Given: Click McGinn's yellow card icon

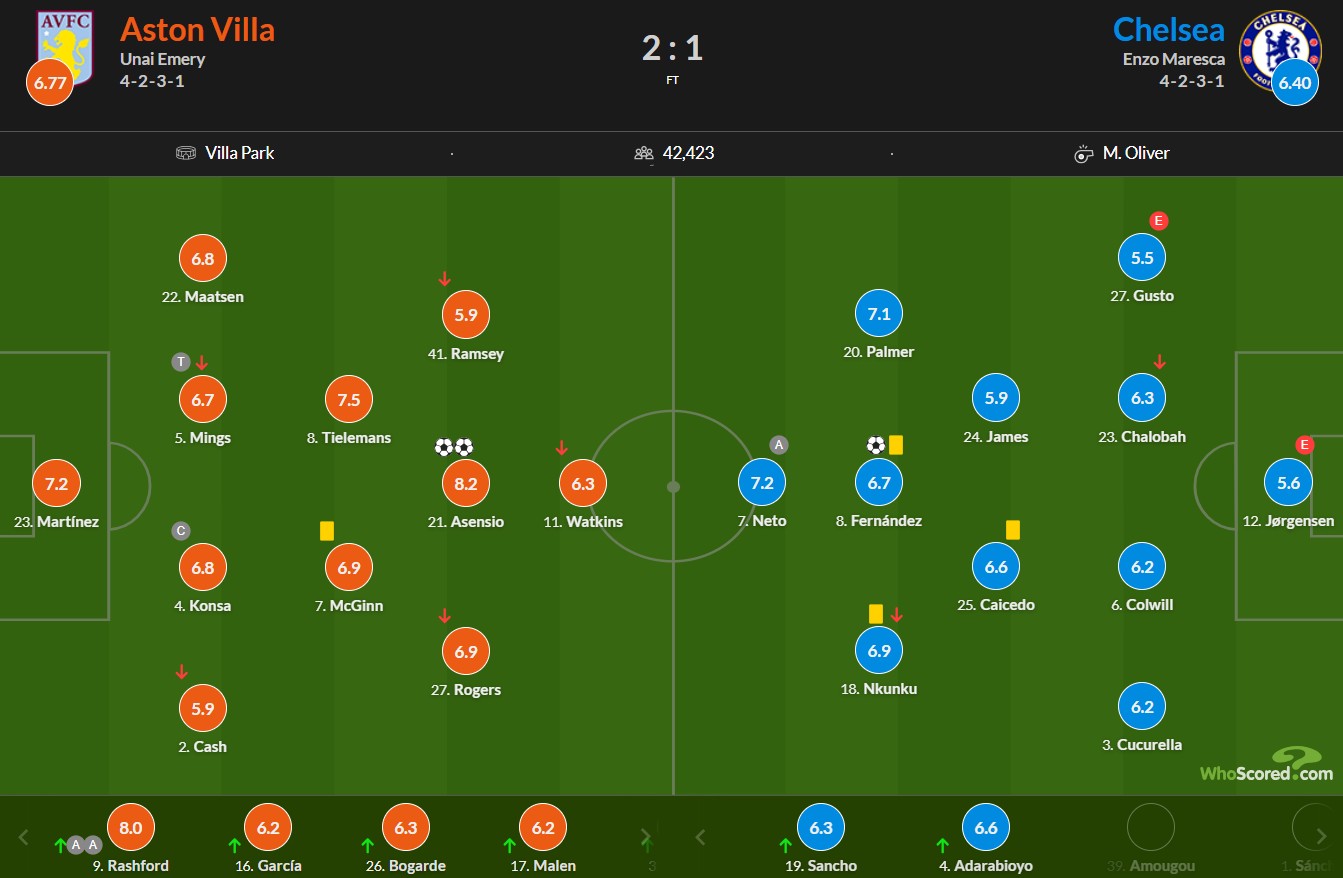Looking at the screenshot, I should click(327, 531).
